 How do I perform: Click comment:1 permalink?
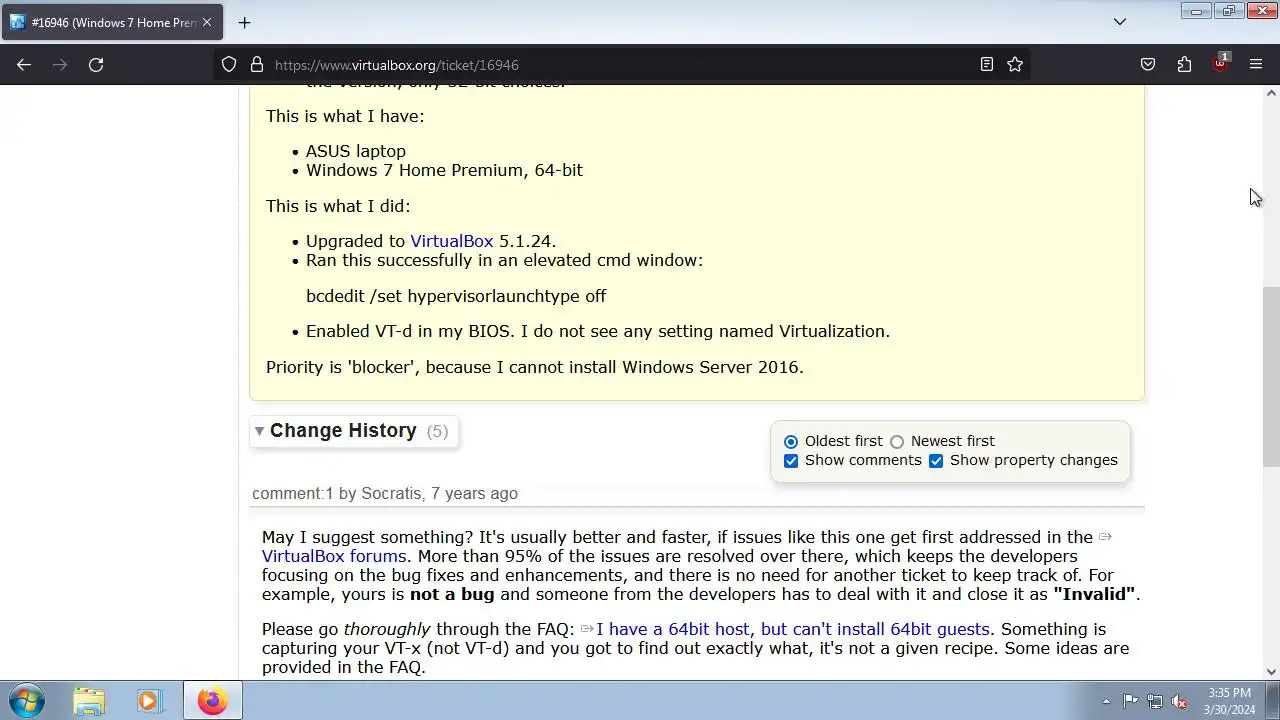click(292, 493)
